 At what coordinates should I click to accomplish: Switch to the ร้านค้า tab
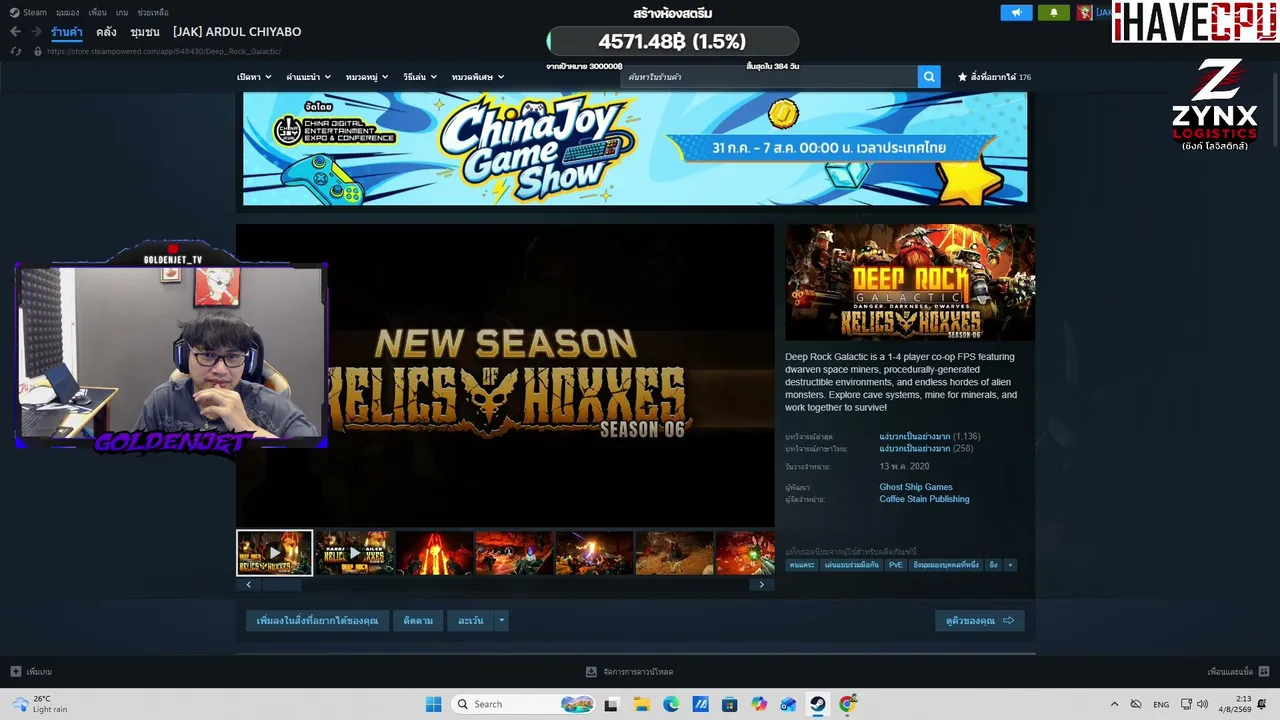point(67,32)
